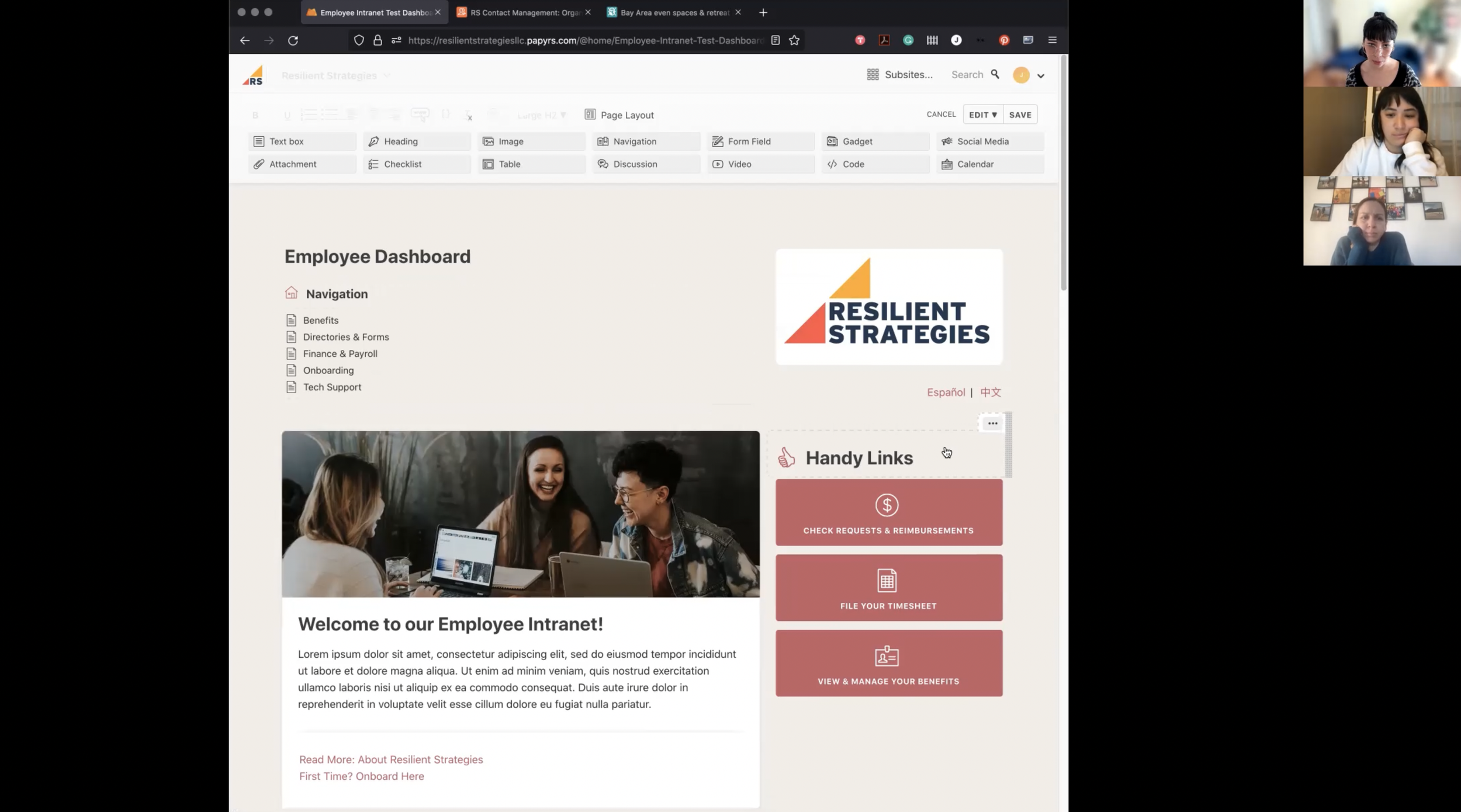The image size is (1461, 812).
Task: Open the EDIT dropdown menu
Action: point(982,115)
